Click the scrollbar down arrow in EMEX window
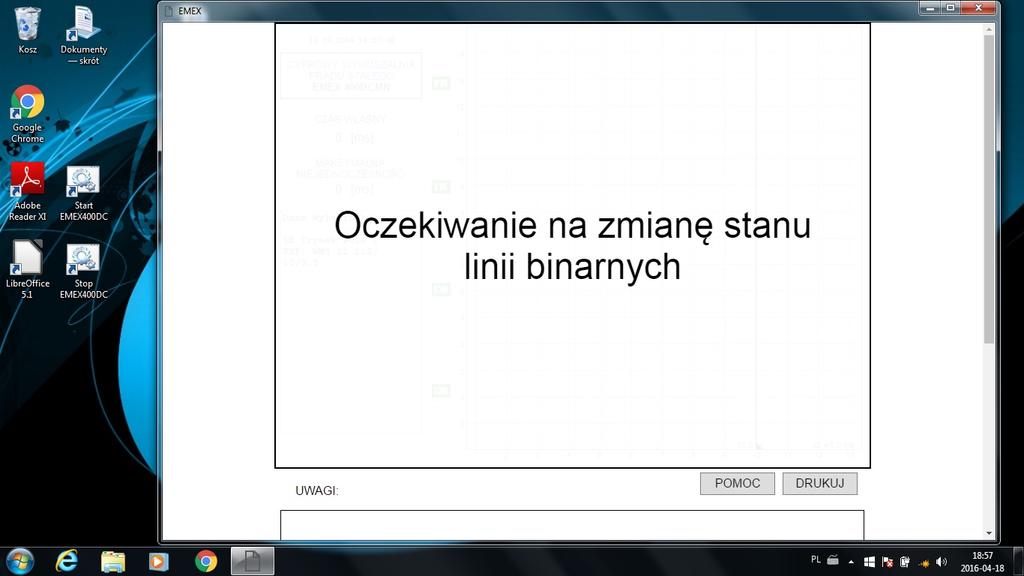This screenshot has height=576, width=1024. [x=989, y=534]
